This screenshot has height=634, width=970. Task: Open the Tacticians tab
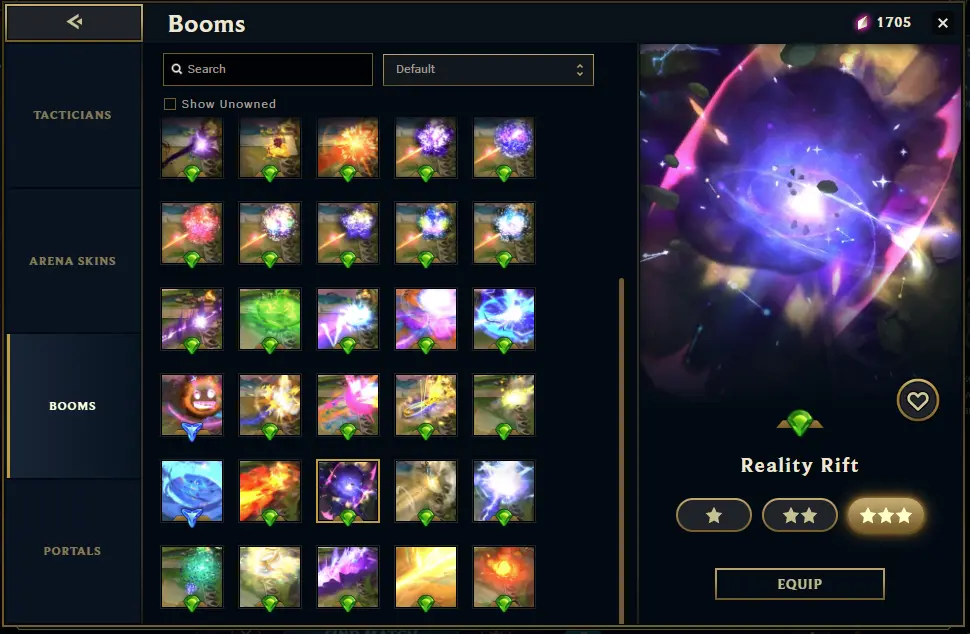72,115
